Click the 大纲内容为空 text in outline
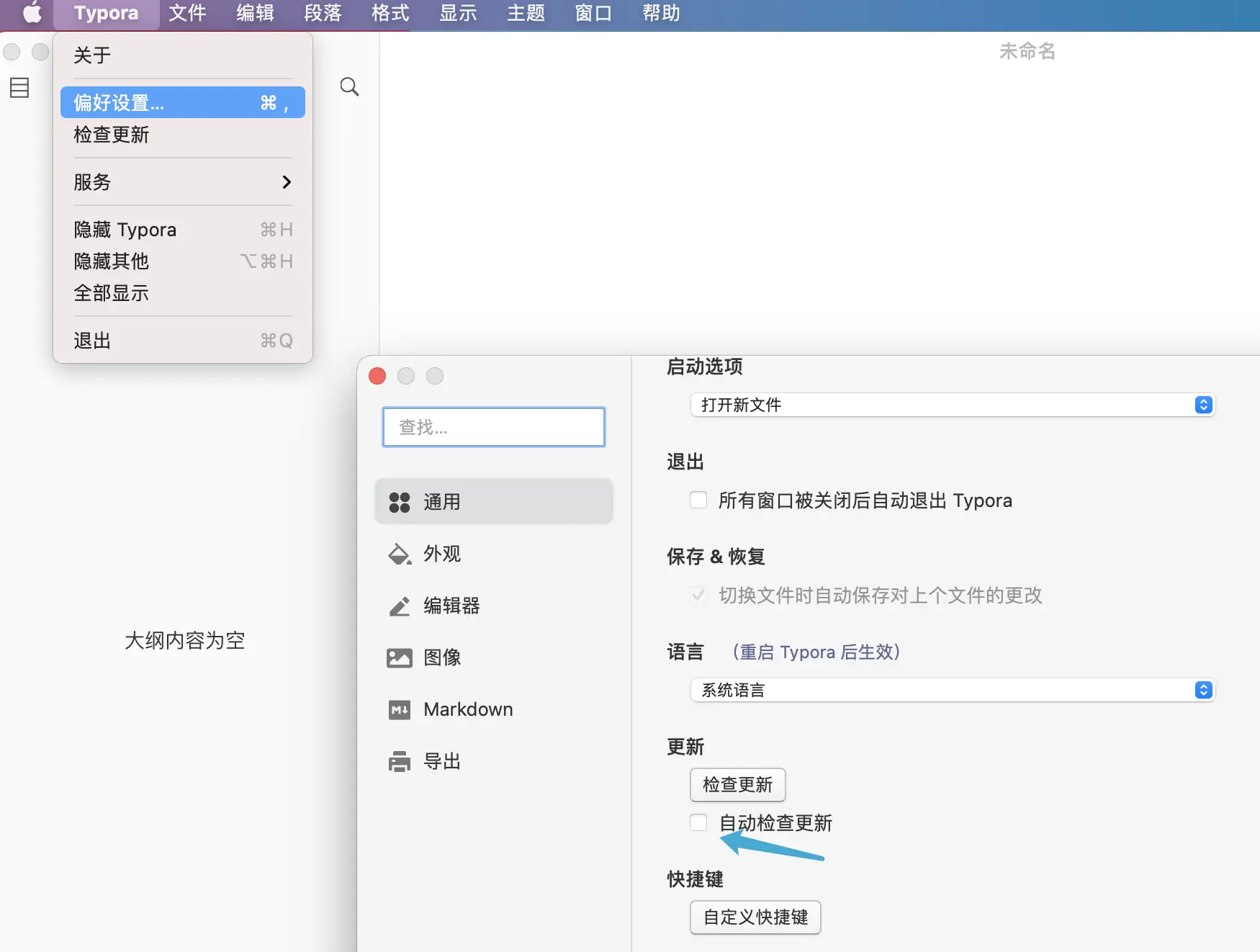 184,640
